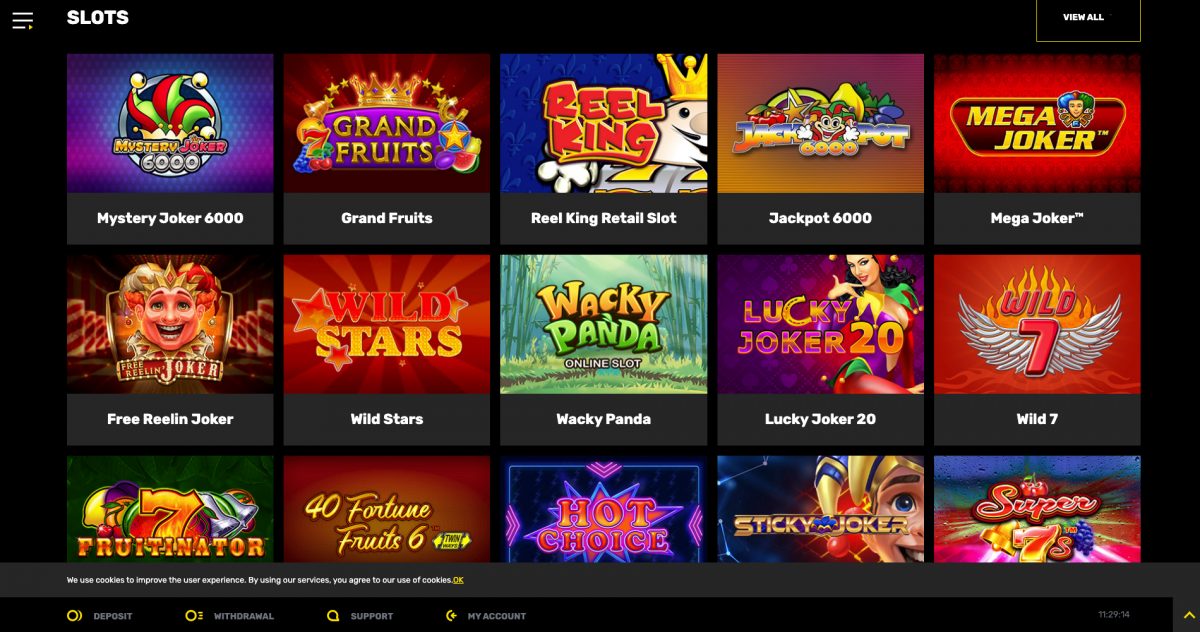Click the Wacky Panda title label
1200x632 pixels.
604,419
